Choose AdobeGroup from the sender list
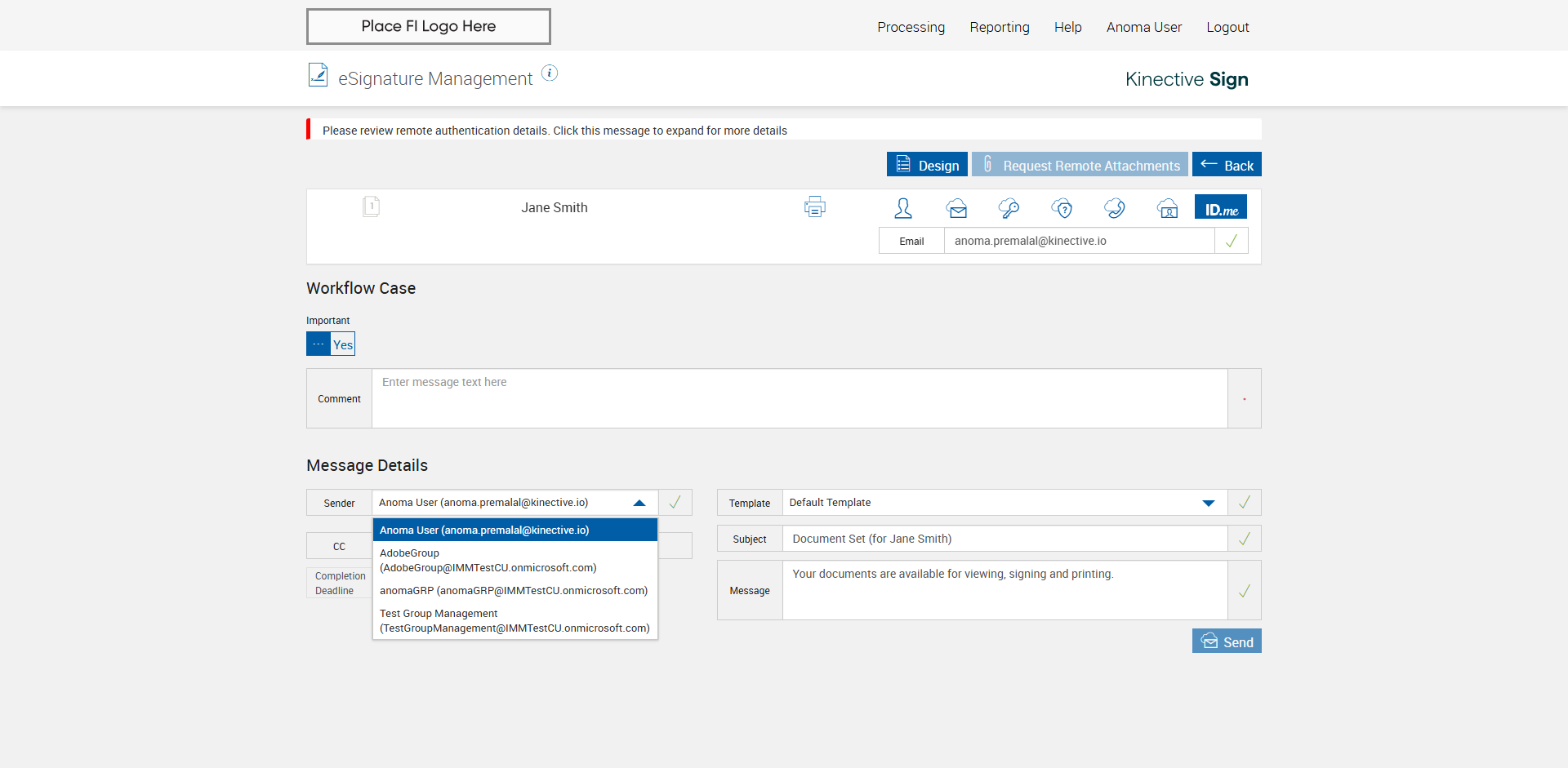 click(x=488, y=561)
